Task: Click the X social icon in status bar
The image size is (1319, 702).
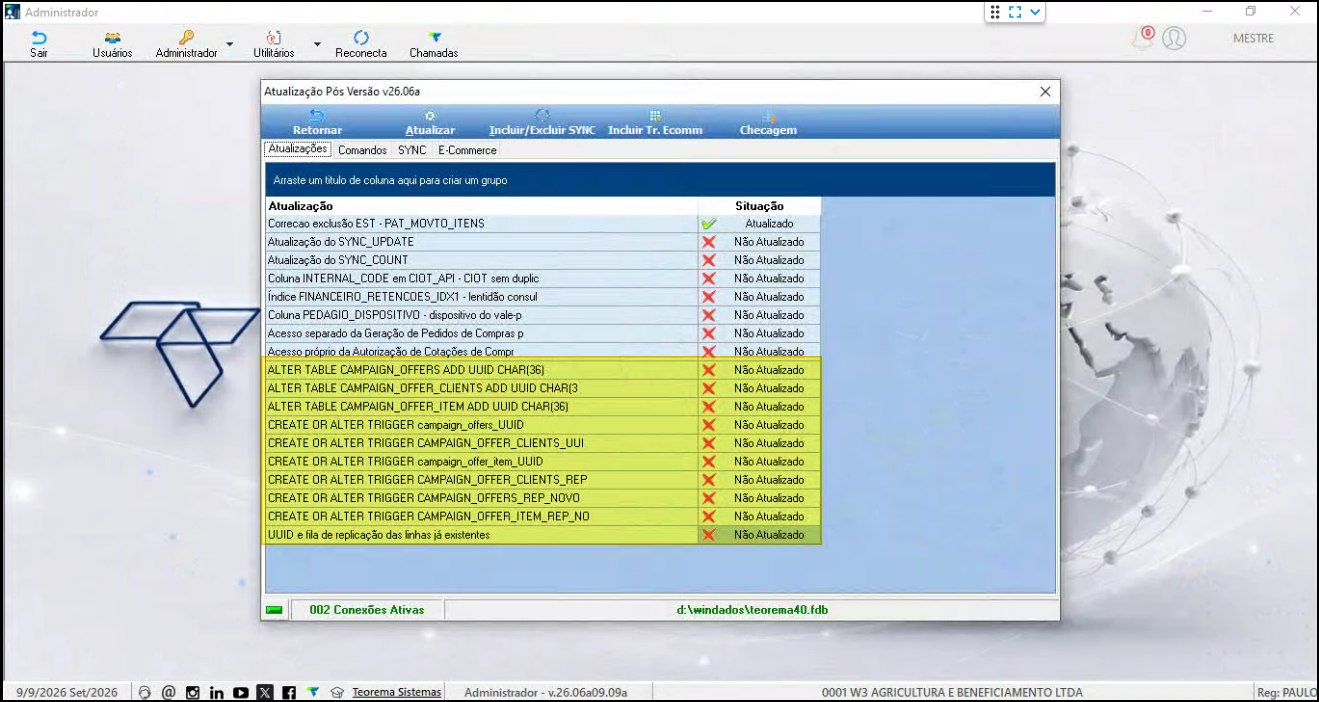Action: [x=265, y=692]
